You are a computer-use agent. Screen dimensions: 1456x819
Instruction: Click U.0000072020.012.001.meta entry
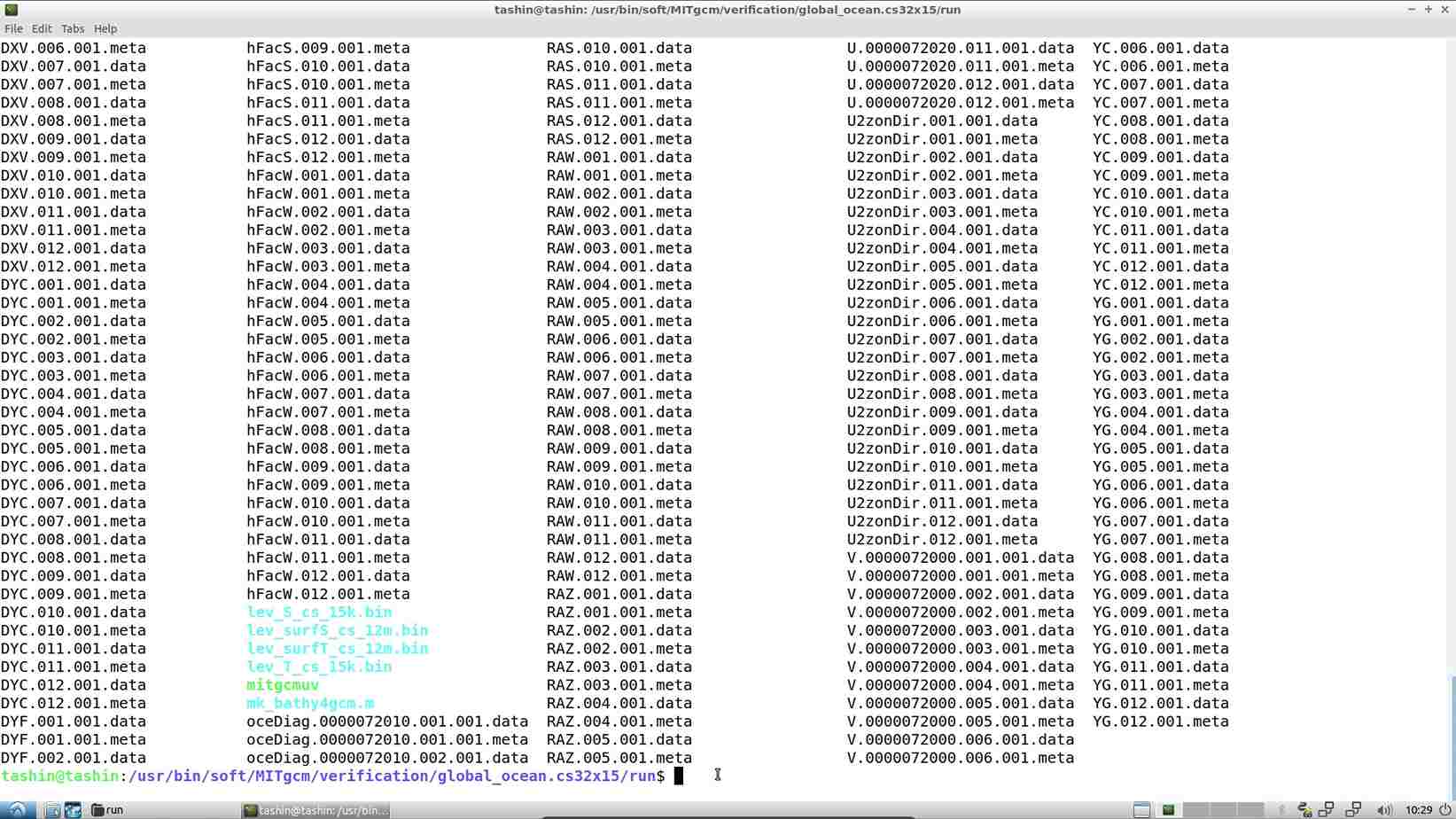pos(961,103)
